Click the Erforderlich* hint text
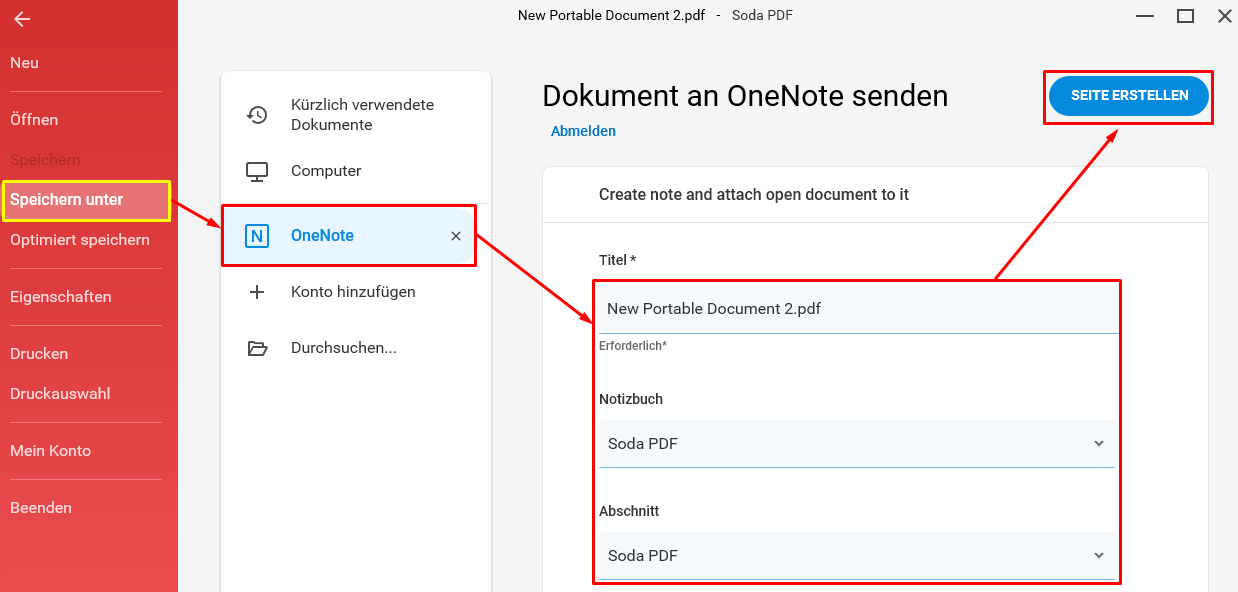1238x592 pixels. [x=633, y=346]
